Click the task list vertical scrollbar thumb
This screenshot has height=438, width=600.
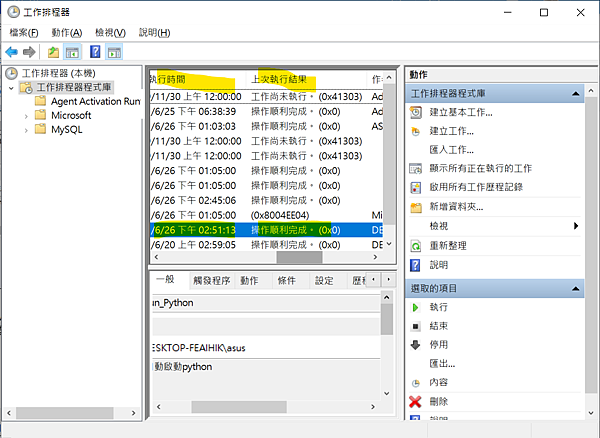click(x=389, y=154)
